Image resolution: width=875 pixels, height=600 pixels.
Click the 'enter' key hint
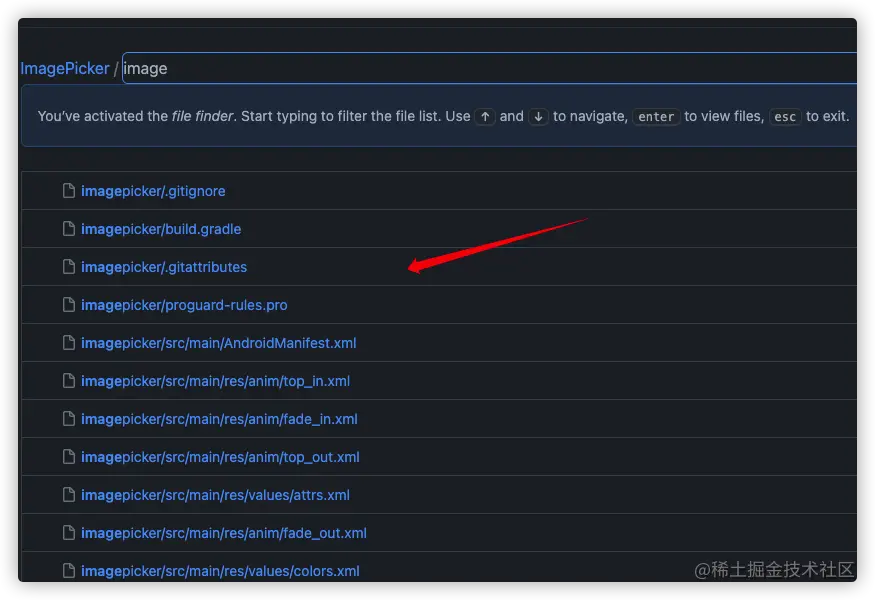click(656, 117)
